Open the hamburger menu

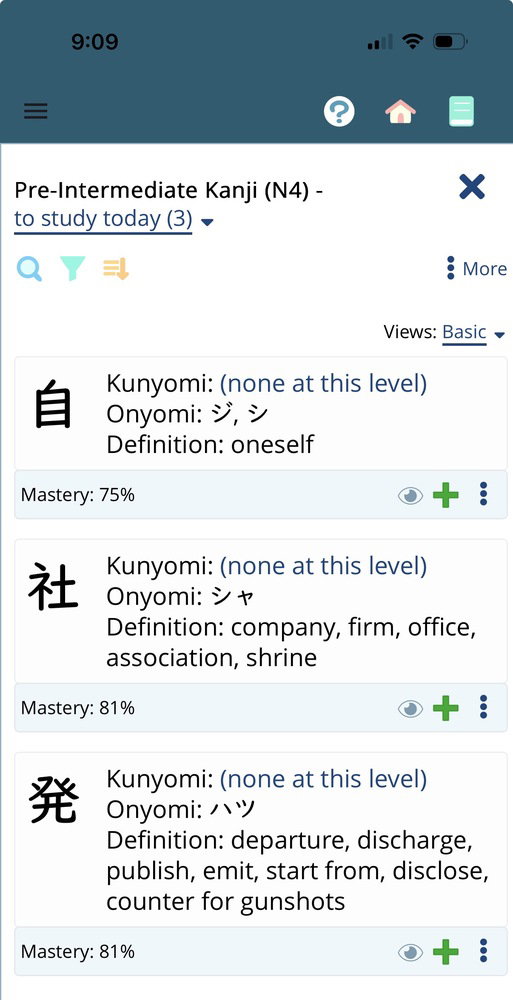(36, 112)
